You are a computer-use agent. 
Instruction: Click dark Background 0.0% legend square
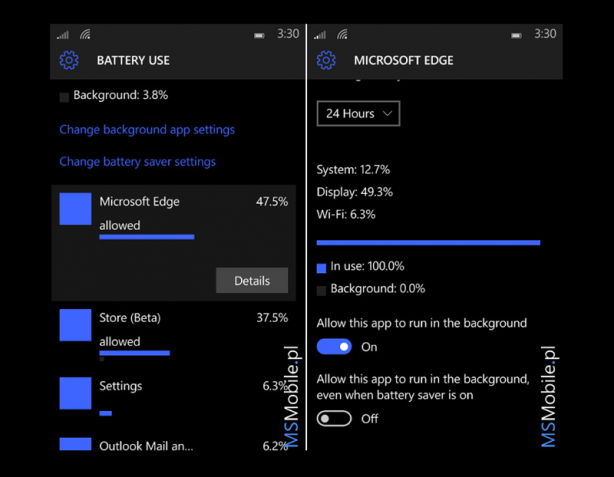tap(321, 291)
